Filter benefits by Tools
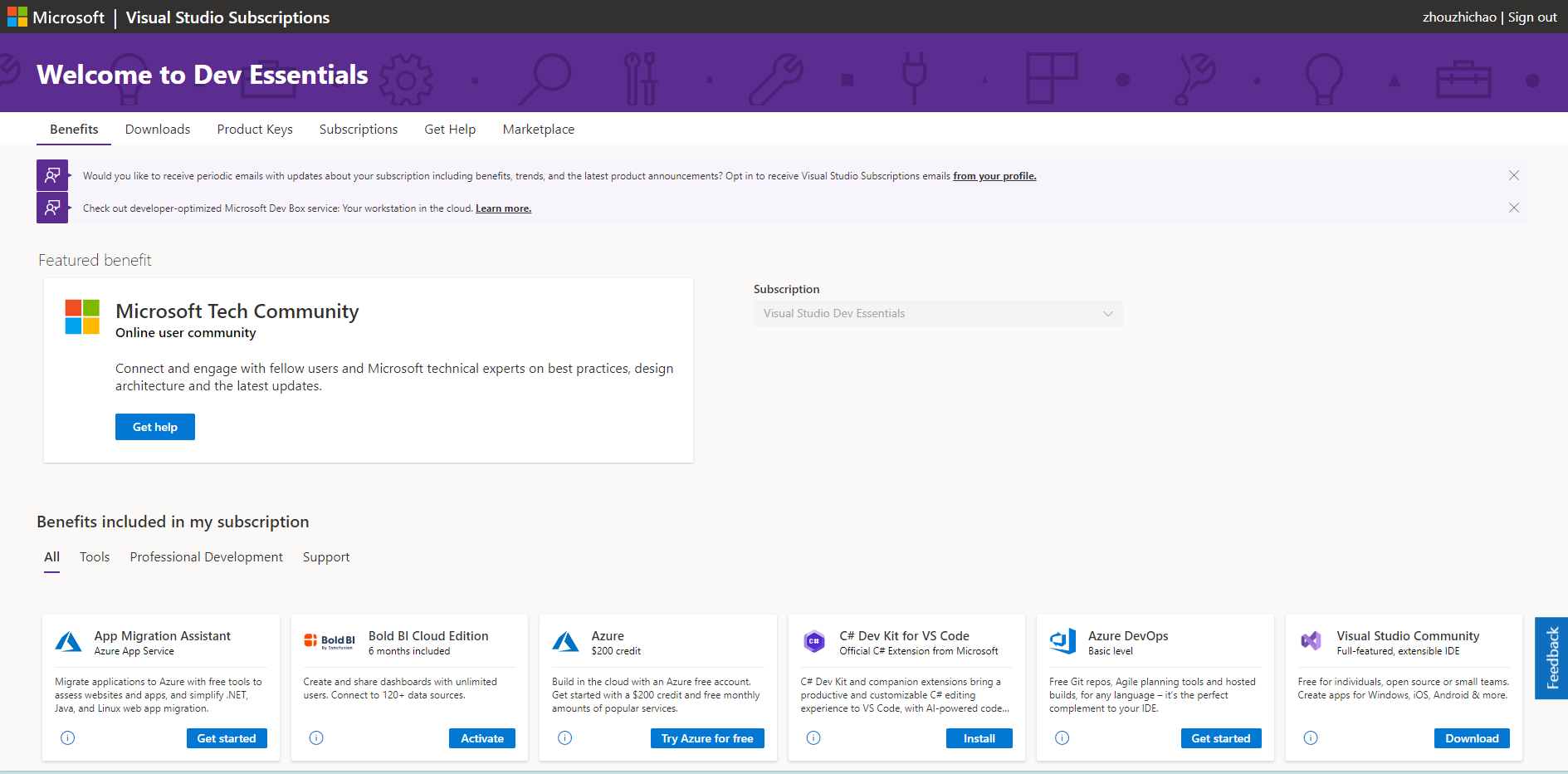This screenshot has width=1568, height=774. point(95,557)
